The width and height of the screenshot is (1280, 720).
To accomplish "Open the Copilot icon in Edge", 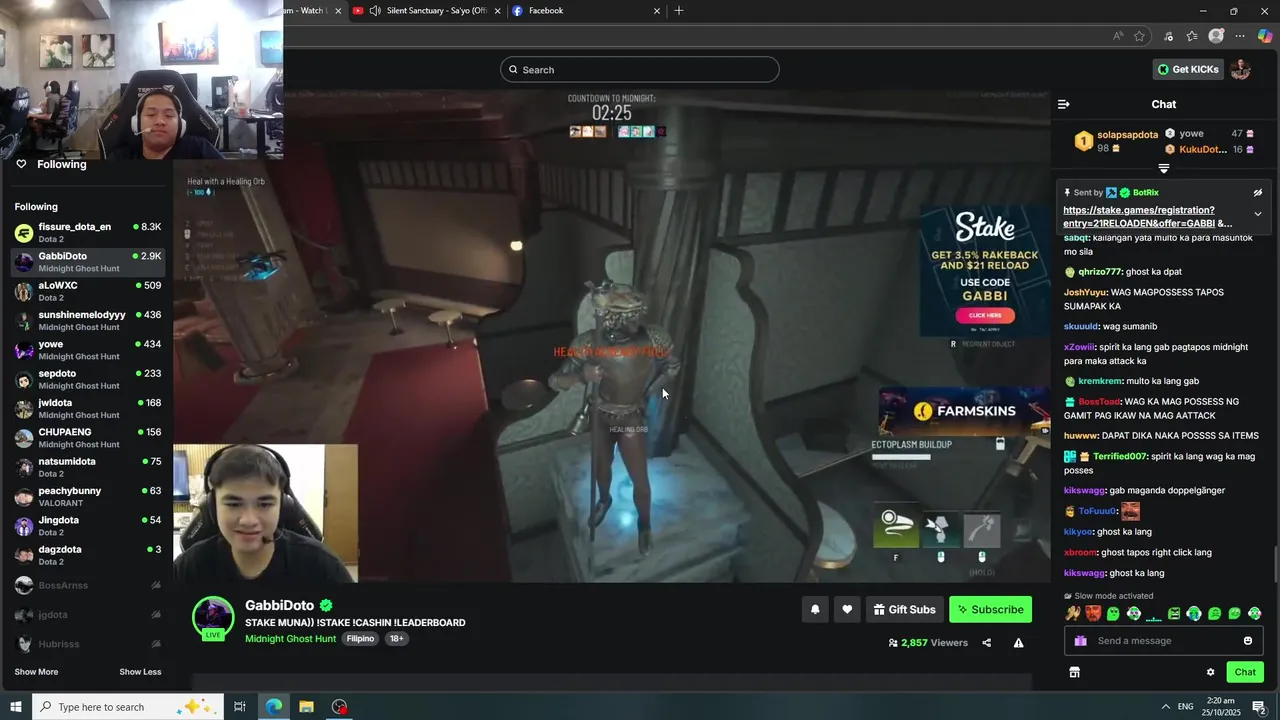I will pos(1265,36).
